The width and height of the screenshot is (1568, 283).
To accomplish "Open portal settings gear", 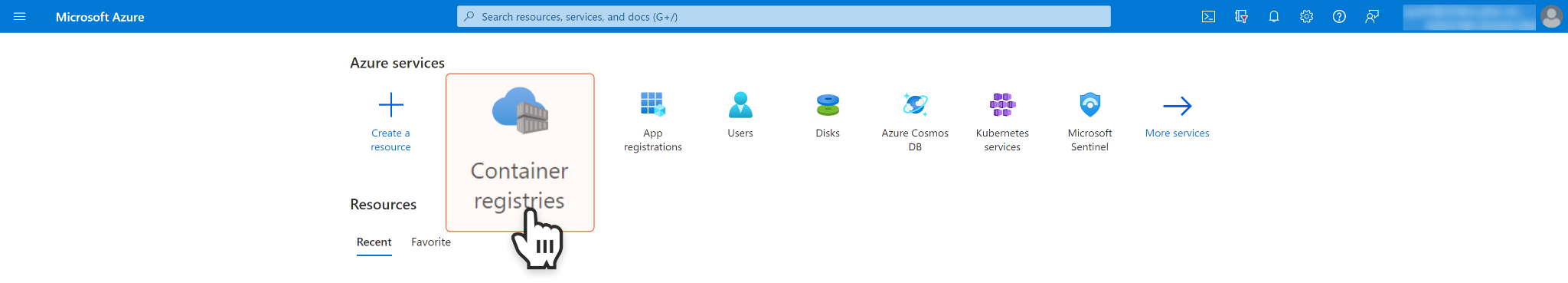I will click(1307, 16).
